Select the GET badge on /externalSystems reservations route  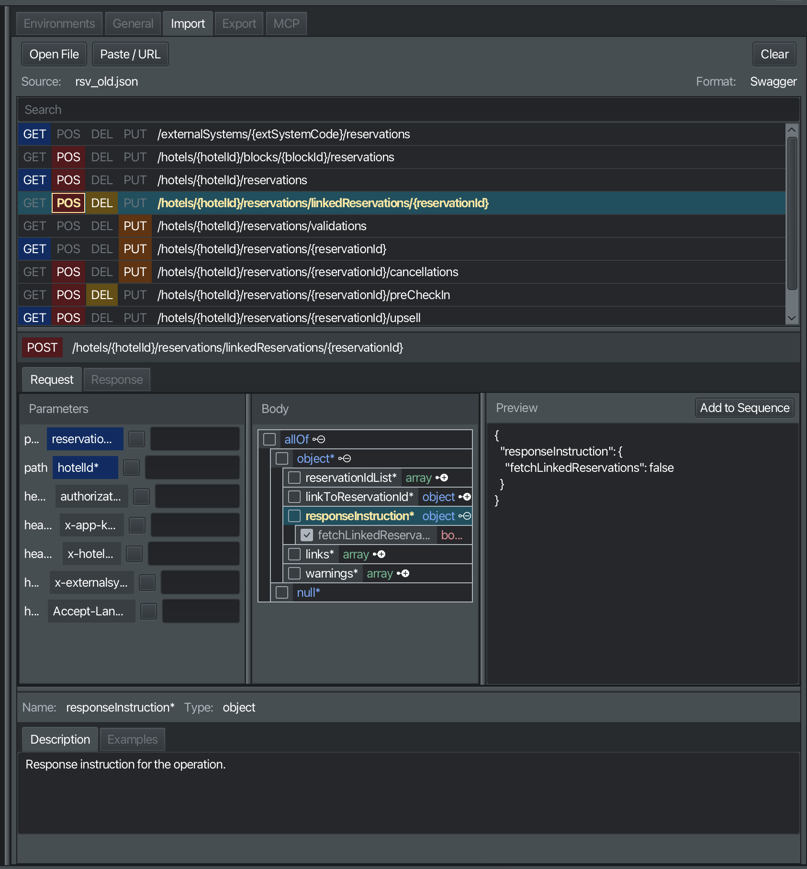(33, 133)
